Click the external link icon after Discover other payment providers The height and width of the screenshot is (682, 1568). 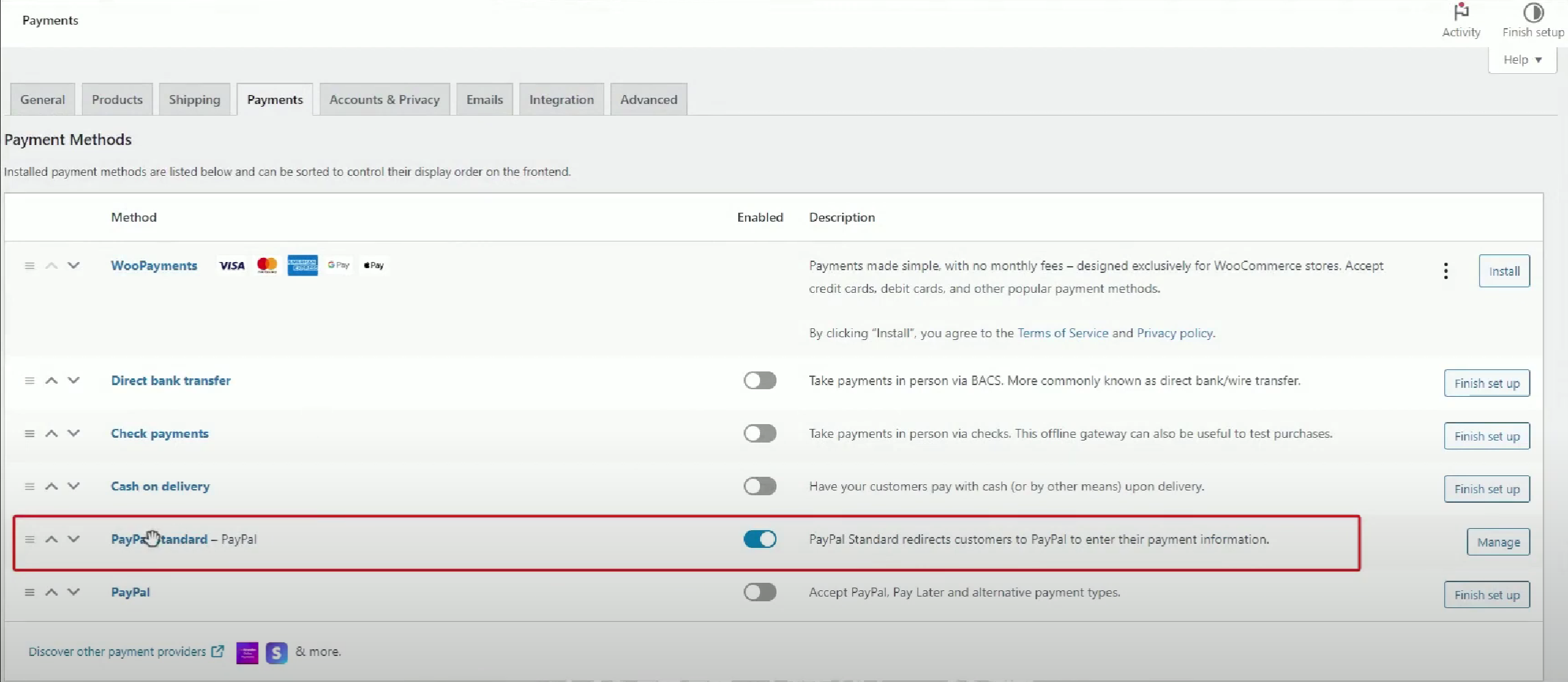point(218,652)
